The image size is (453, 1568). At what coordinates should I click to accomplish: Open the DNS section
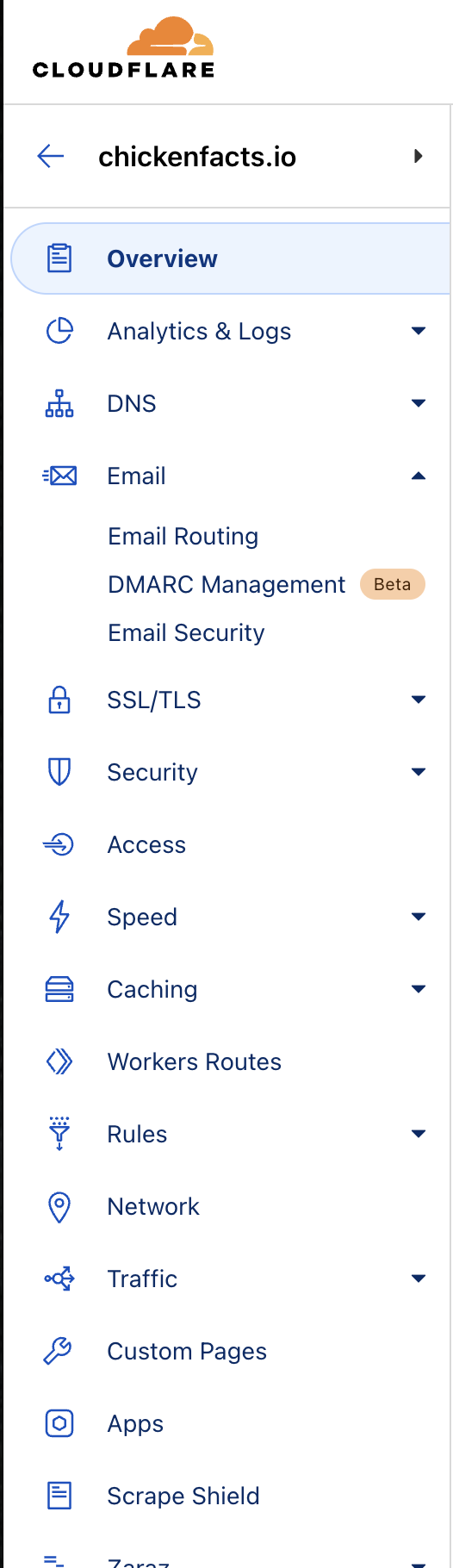pos(132,403)
